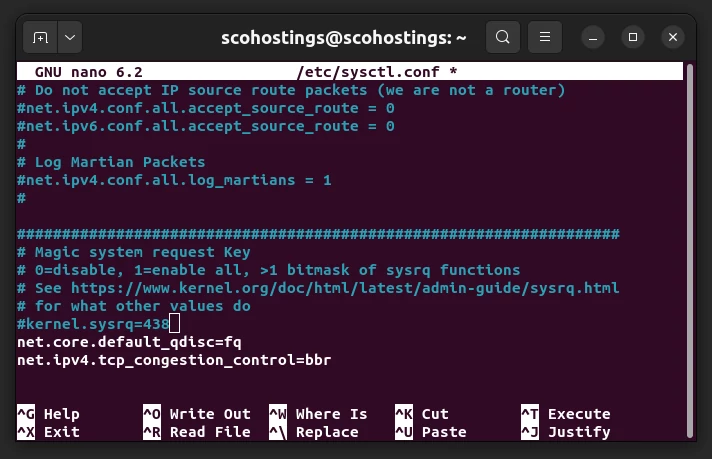This screenshot has width=712, height=459.
Task: Click the ^O Write Out shortcut
Action: coord(197,414)
